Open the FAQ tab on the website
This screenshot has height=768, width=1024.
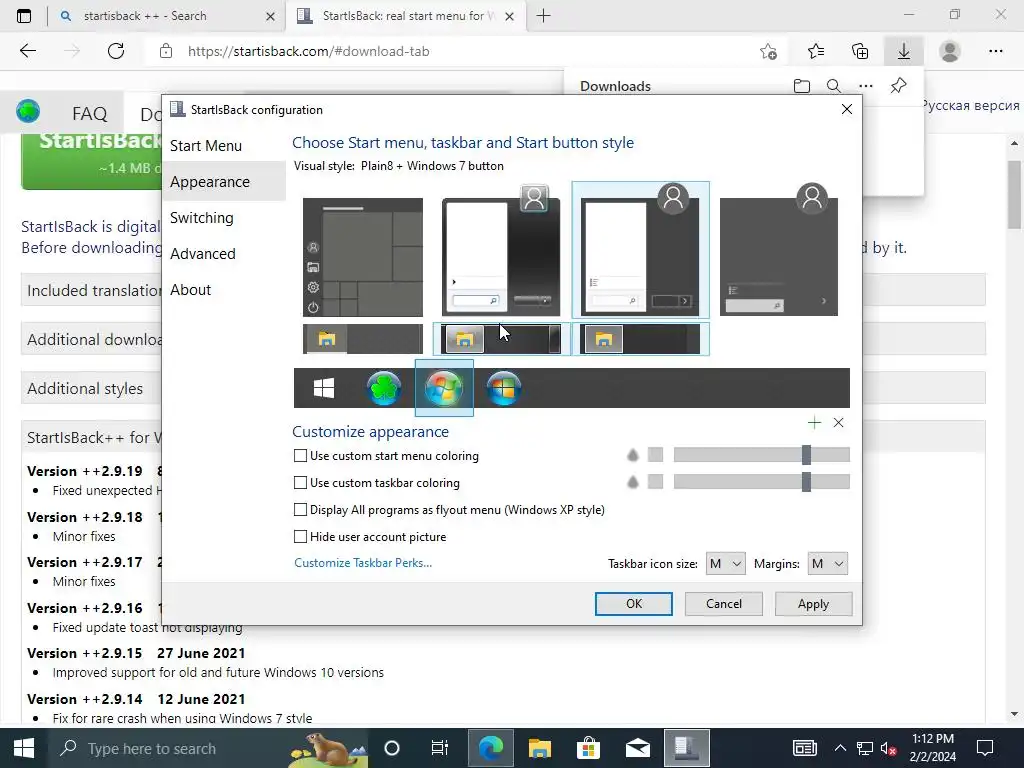pos(89,114)
